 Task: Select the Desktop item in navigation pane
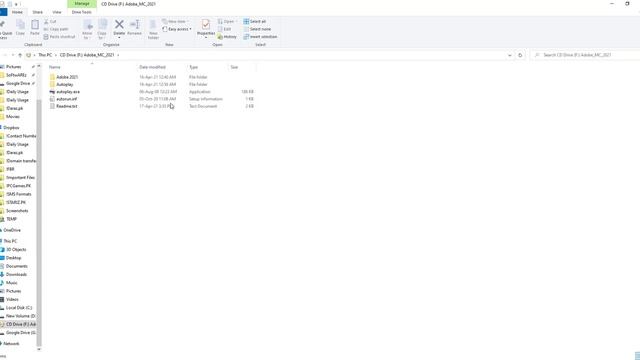(13, 258)
